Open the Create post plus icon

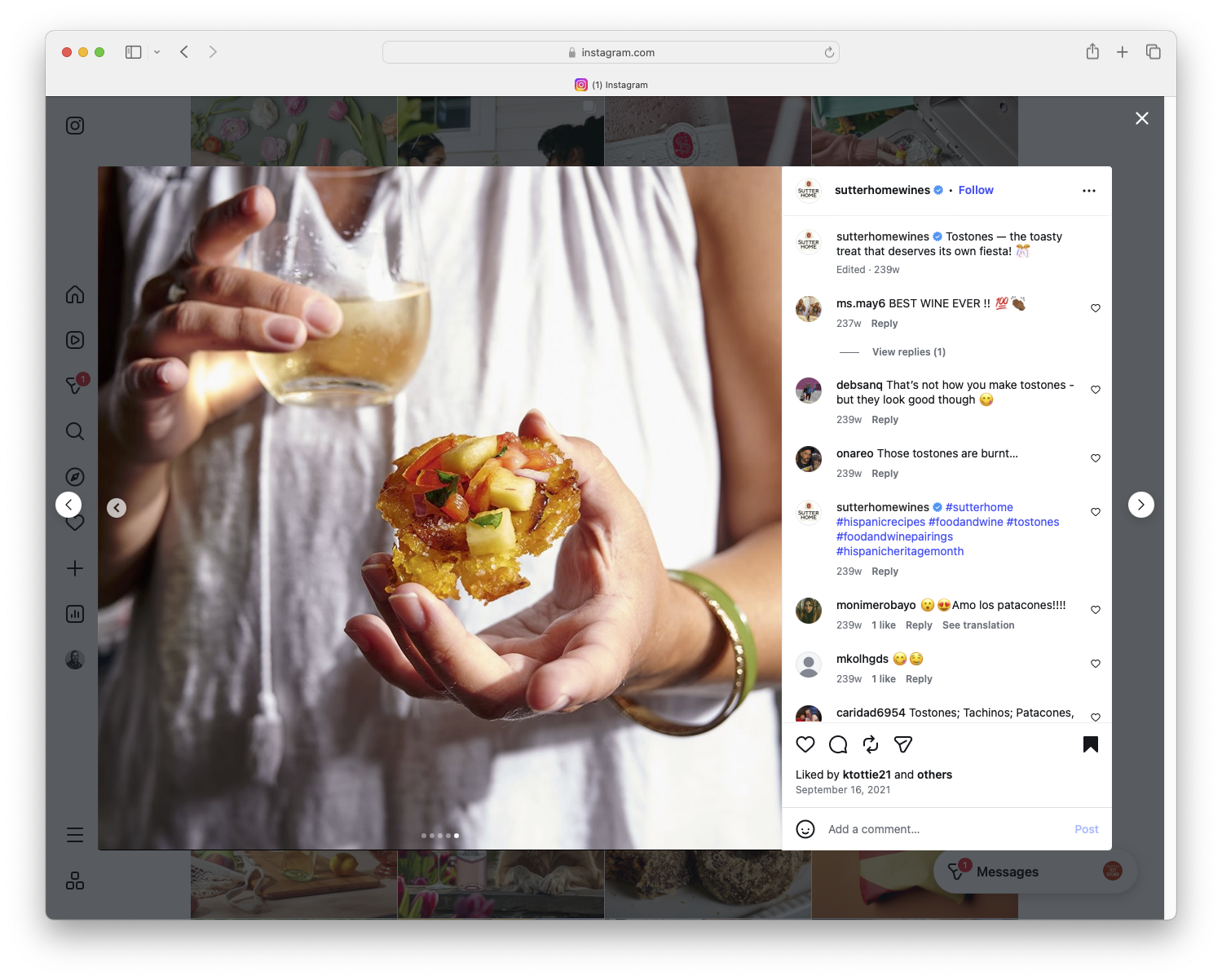coord(74,568)
